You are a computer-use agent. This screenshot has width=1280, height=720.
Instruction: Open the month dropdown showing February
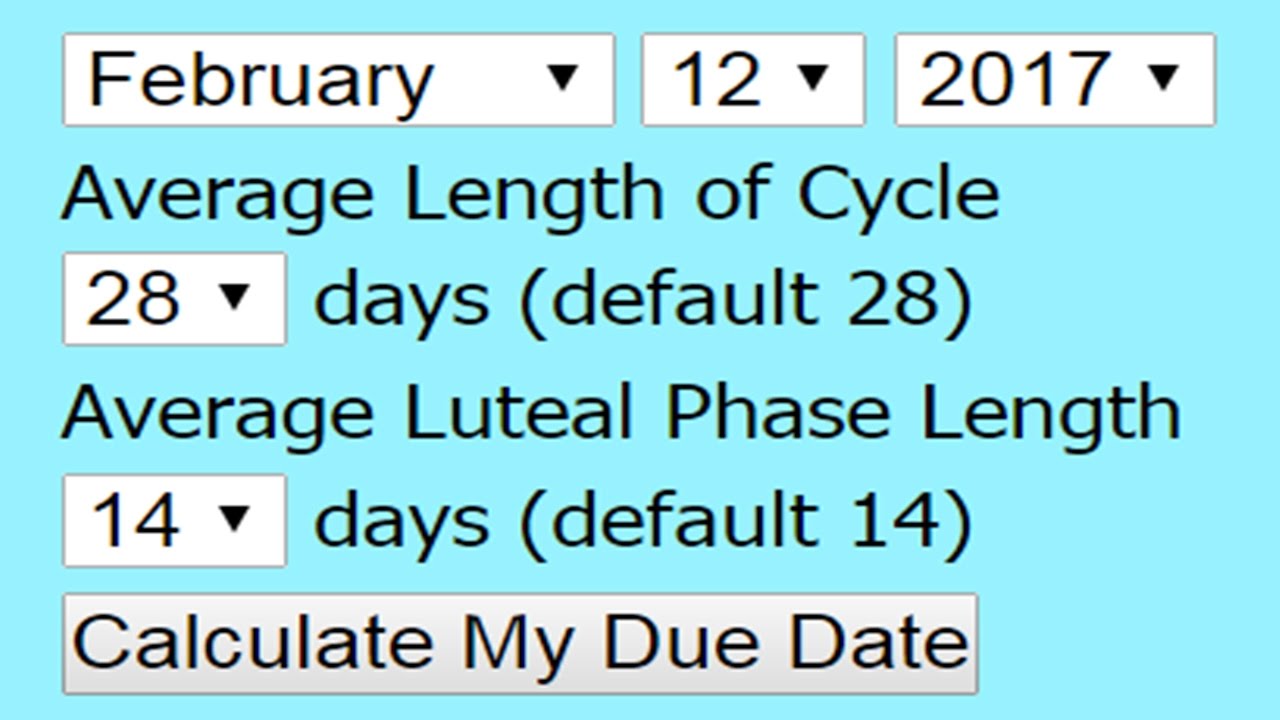(x=339, y=80)
